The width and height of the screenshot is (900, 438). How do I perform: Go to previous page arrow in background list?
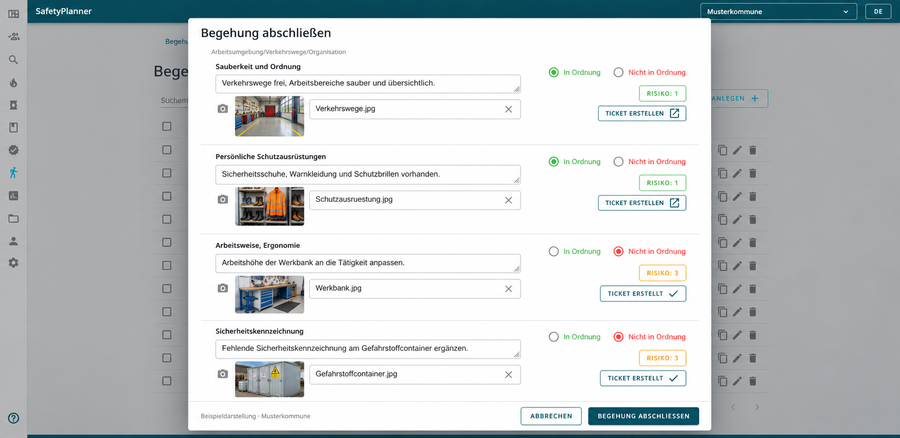point(733,407)
